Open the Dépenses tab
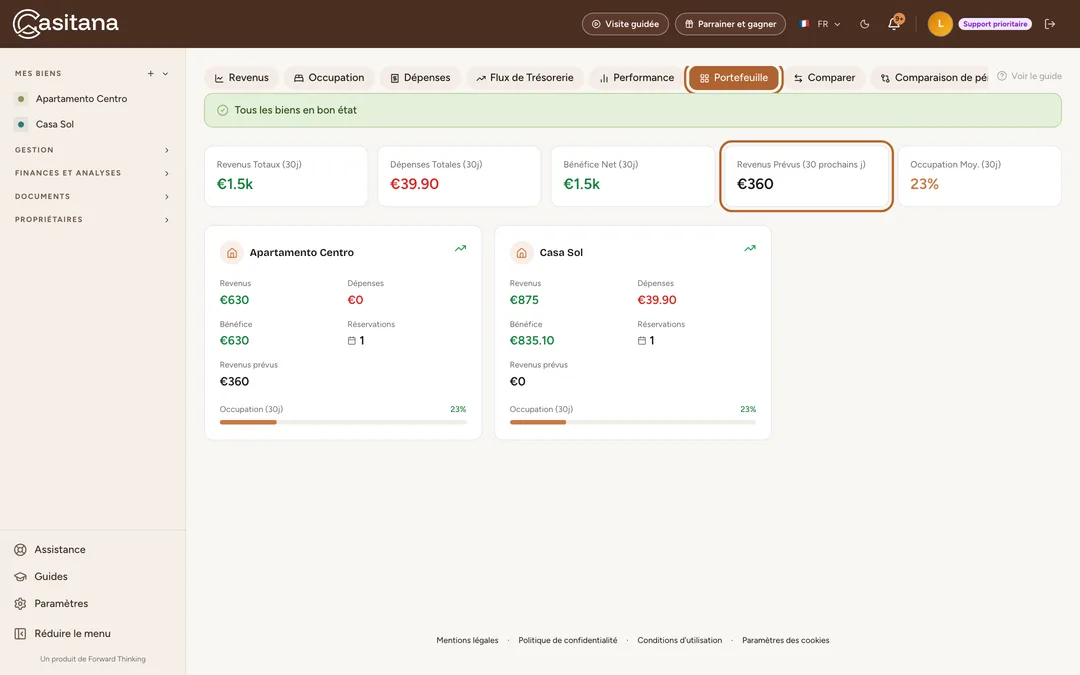This screenshot has width=1080, height=675. click(x=420, y=78)
